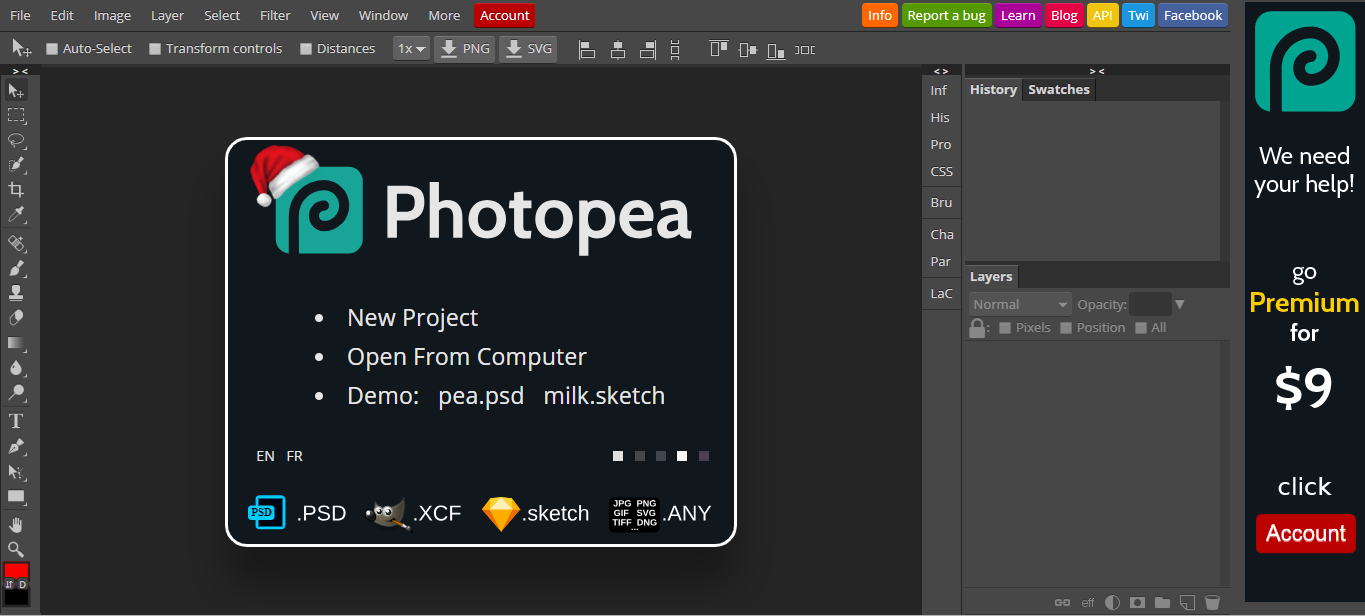Screen dimensions: 1365x616
Task: Export as SVG using the download button
Action: click(x=528, y=48)
